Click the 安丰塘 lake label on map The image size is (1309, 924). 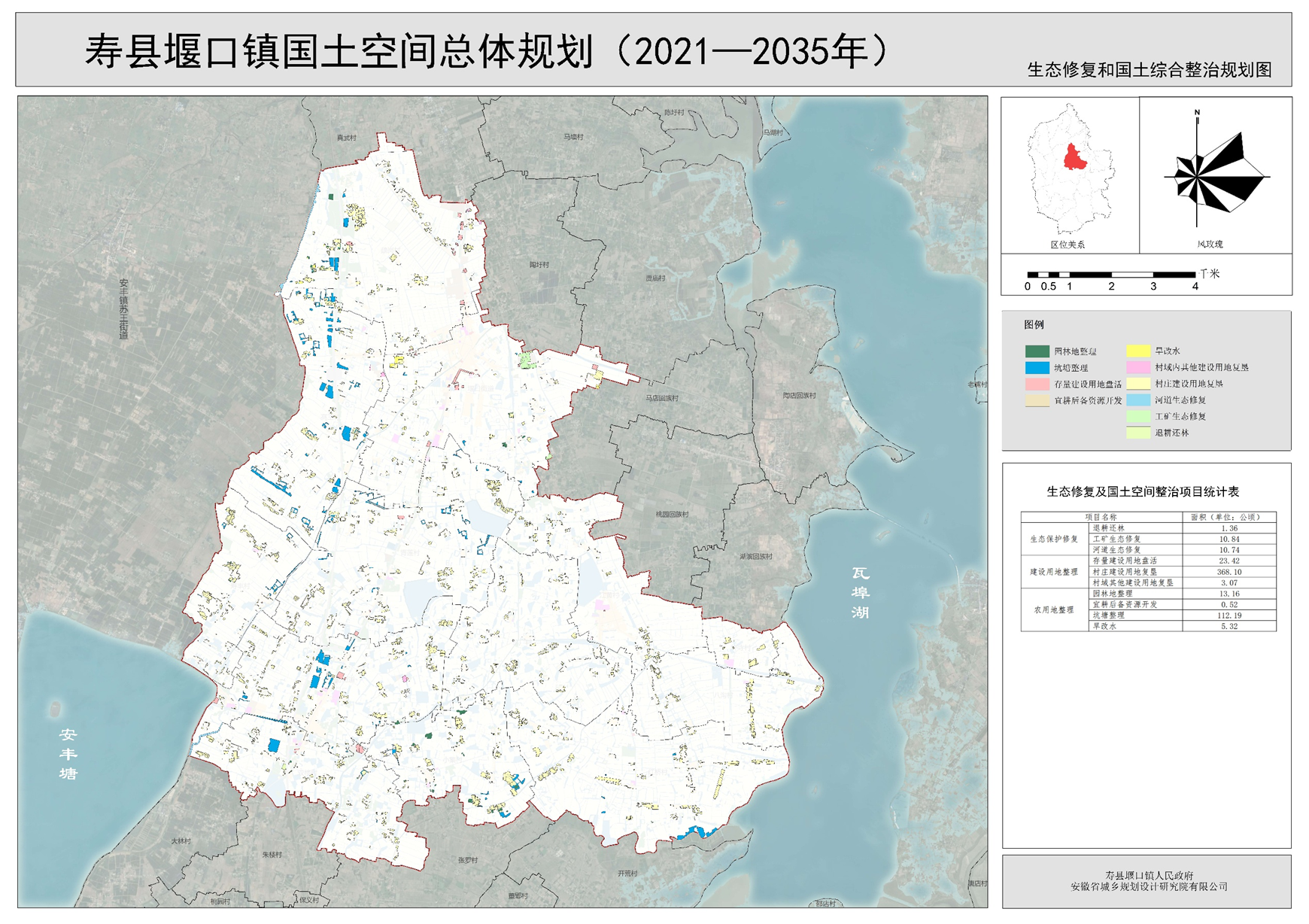(x=68, y=754)
